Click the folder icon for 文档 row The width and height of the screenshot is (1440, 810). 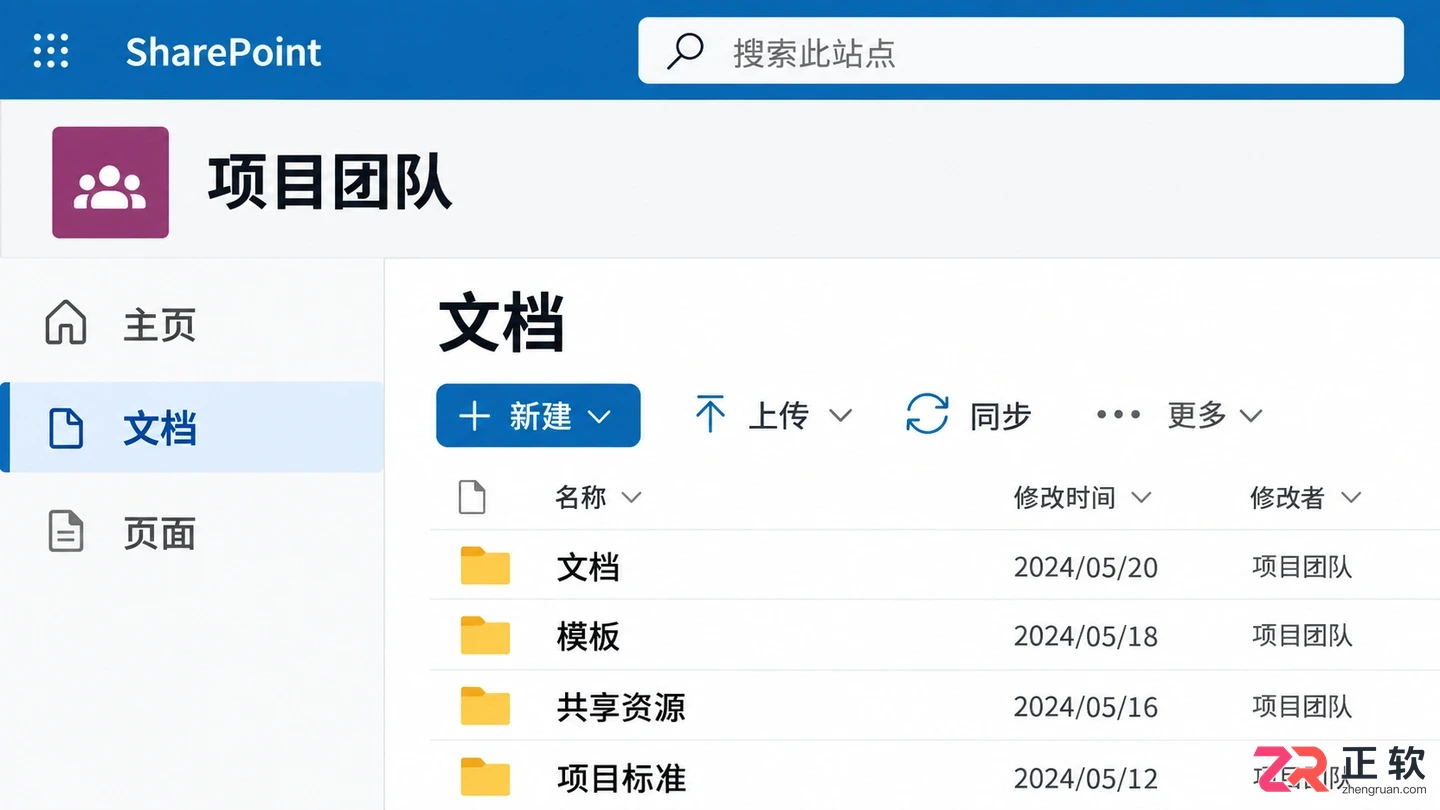(x=485, y=566)
